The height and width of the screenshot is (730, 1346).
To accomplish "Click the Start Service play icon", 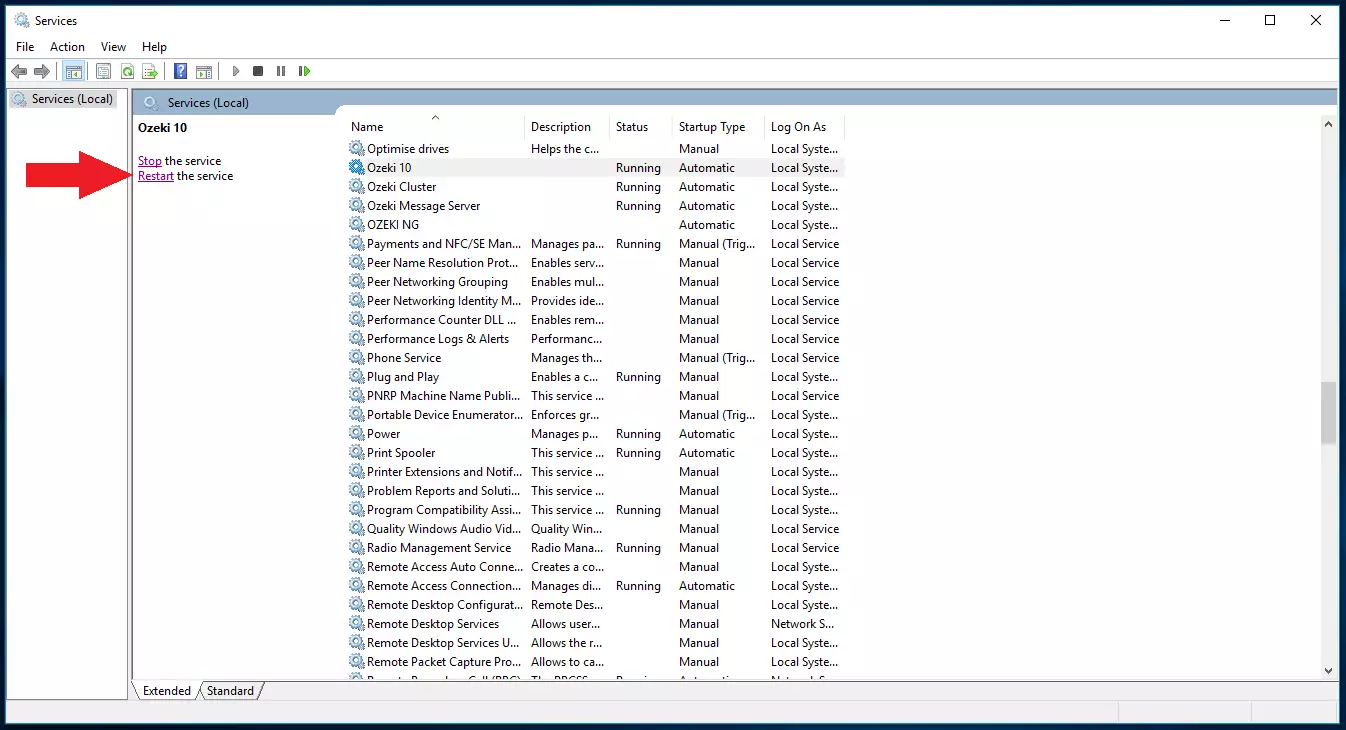I will [x=236, y=71].
